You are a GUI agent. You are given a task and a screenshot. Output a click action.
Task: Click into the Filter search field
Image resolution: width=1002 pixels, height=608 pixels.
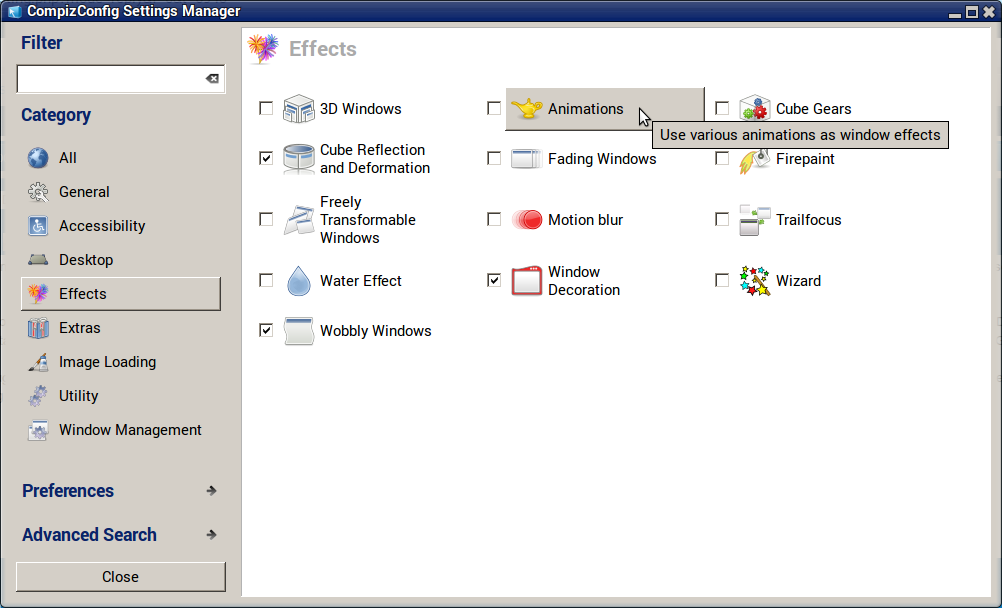click(x=108, y=79)
